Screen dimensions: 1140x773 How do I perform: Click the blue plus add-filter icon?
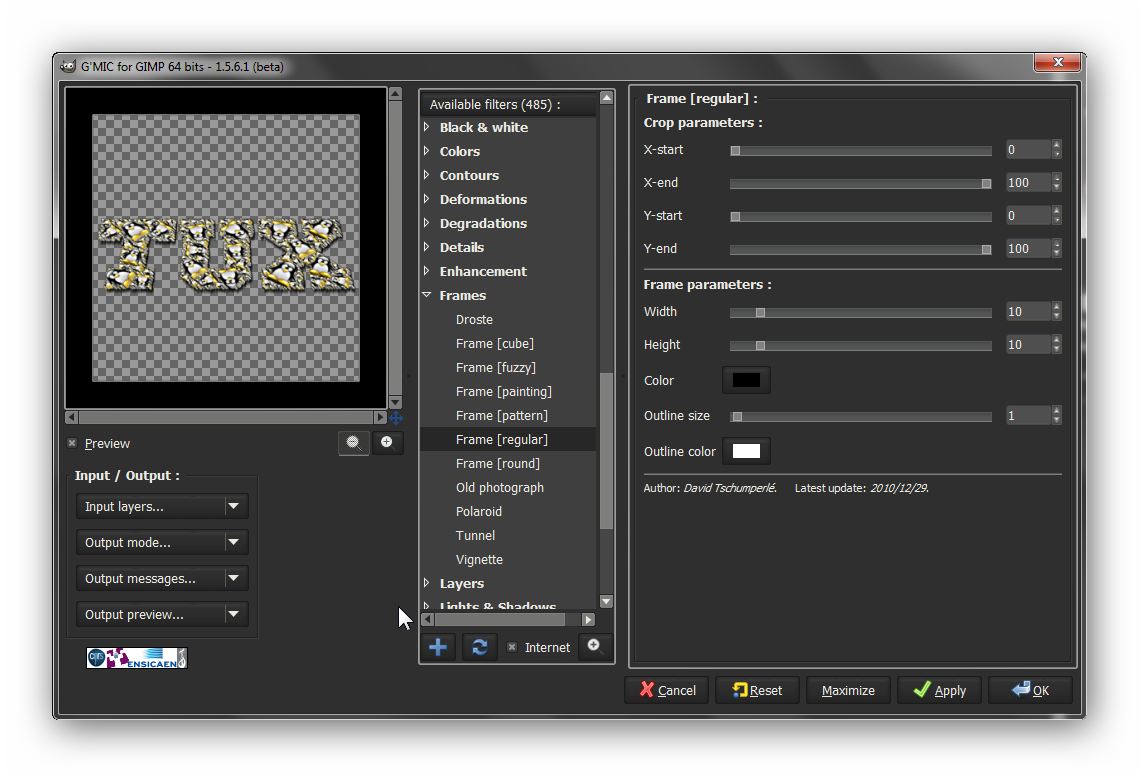(x=438, y=646)
